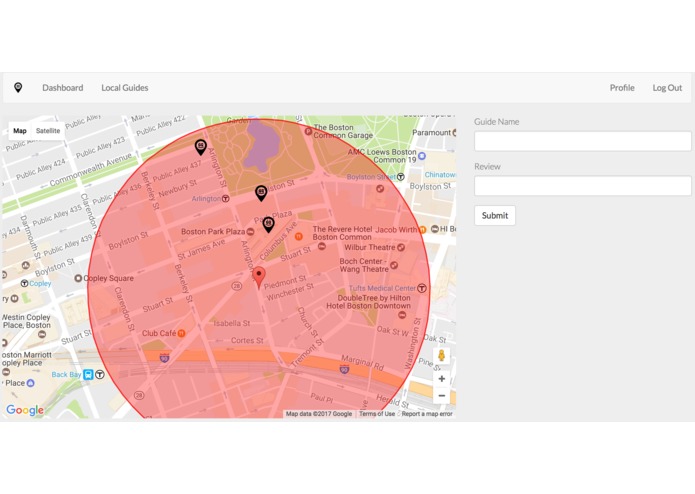This screenshot has width=695, height=494.
Task: Click the Boston Park Plaza hotel icon
Action: tap(250, 232)
